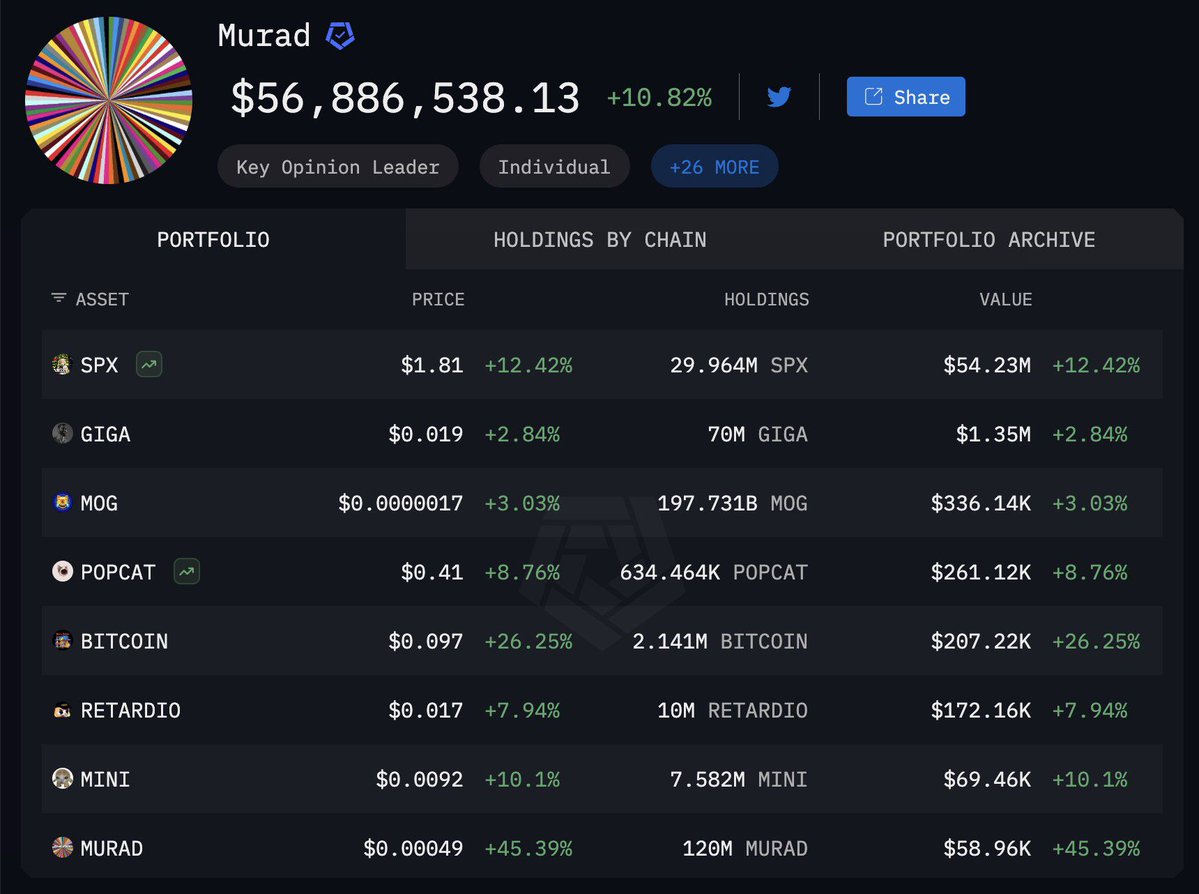Image resolution: width=1199 pixels, height=894 pixels.
Task: Open the PORTFOLIO ARCHIVE tab
Action: (989, 239)
